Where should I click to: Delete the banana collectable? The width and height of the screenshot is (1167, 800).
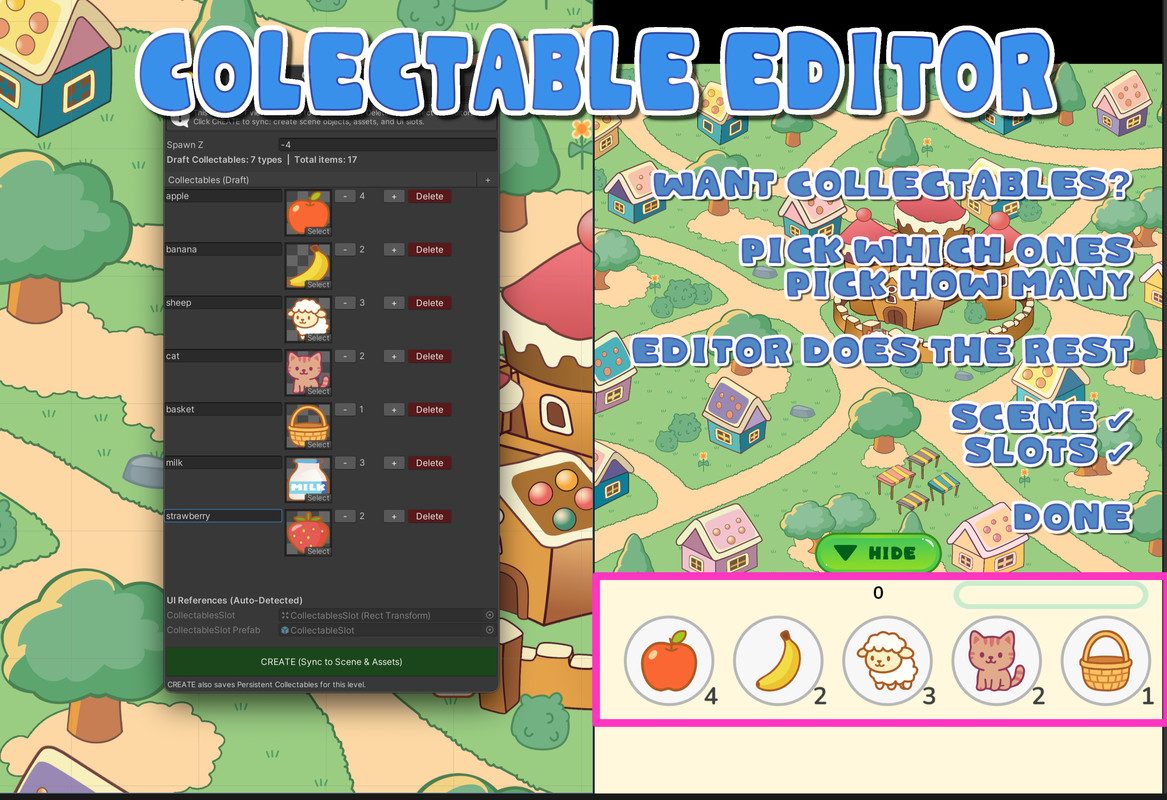point(429,250)
